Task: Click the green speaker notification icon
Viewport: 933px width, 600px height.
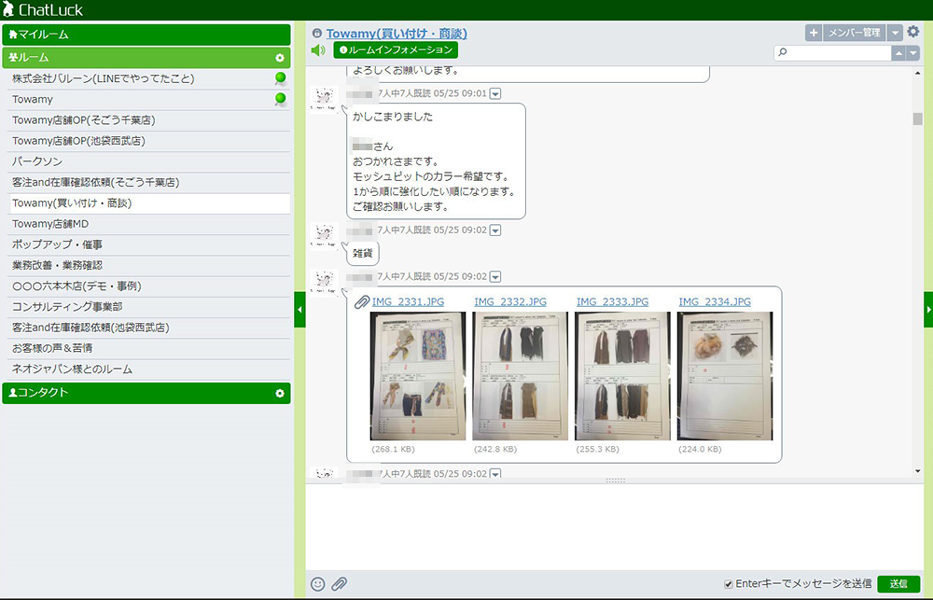Action: coord(318,50)
